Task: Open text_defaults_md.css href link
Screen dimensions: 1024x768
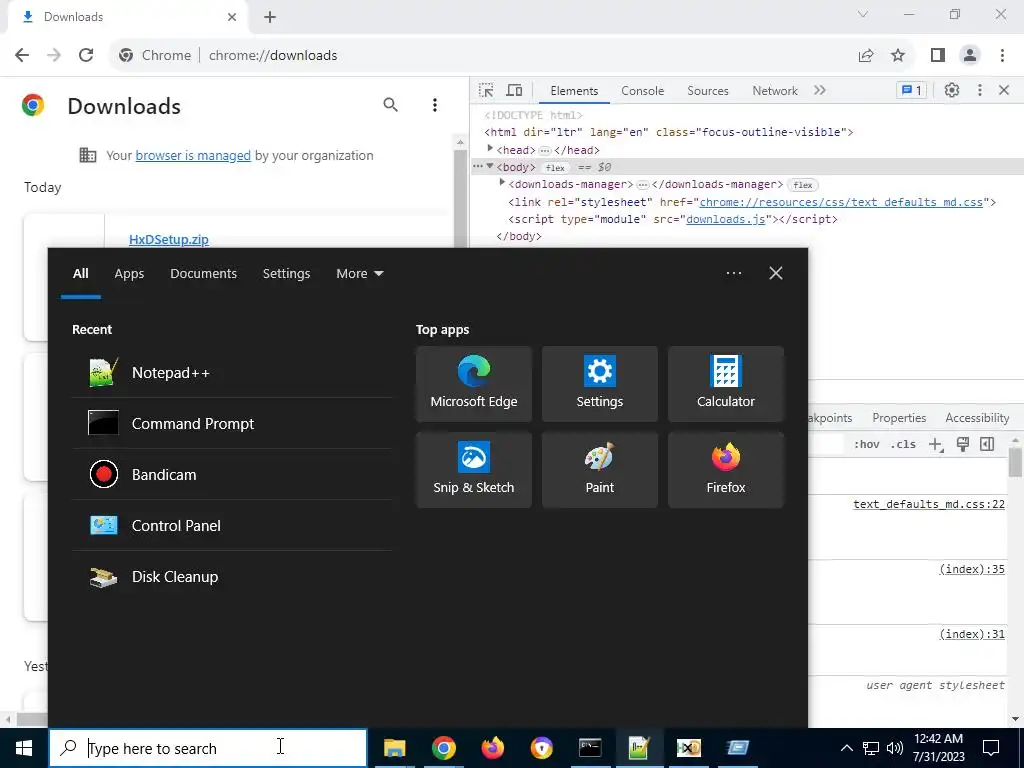Action: (x=841, y=202)
